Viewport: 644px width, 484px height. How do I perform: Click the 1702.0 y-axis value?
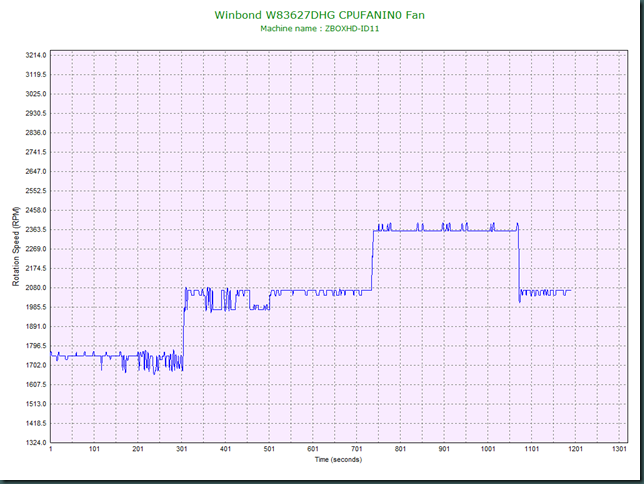click(x=36, y=365)
